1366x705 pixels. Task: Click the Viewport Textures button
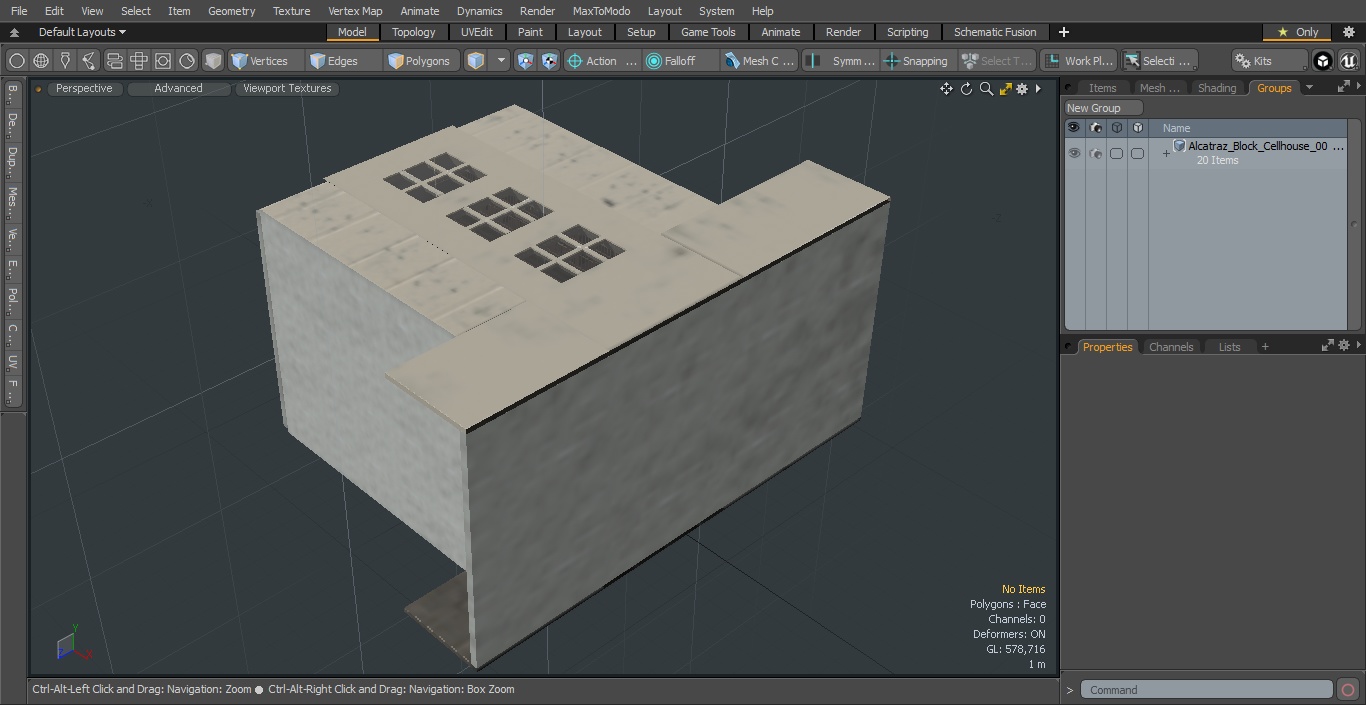coord(287,88)
